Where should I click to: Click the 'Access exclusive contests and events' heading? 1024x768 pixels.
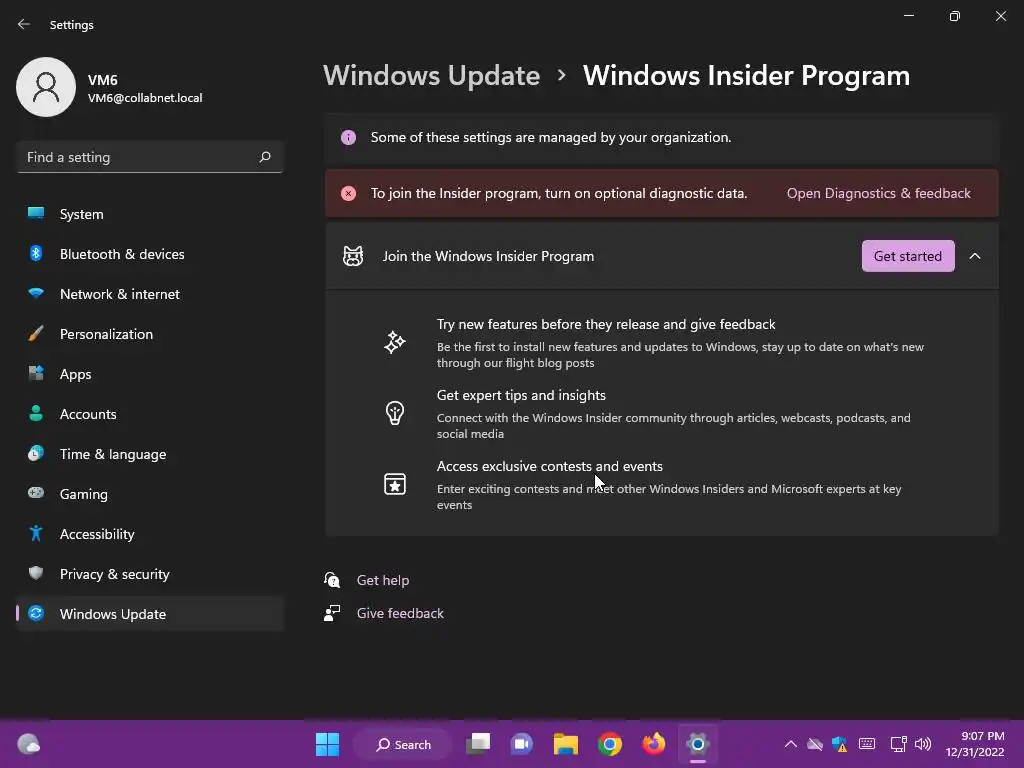pyautogui.click(x=550, y=466)
